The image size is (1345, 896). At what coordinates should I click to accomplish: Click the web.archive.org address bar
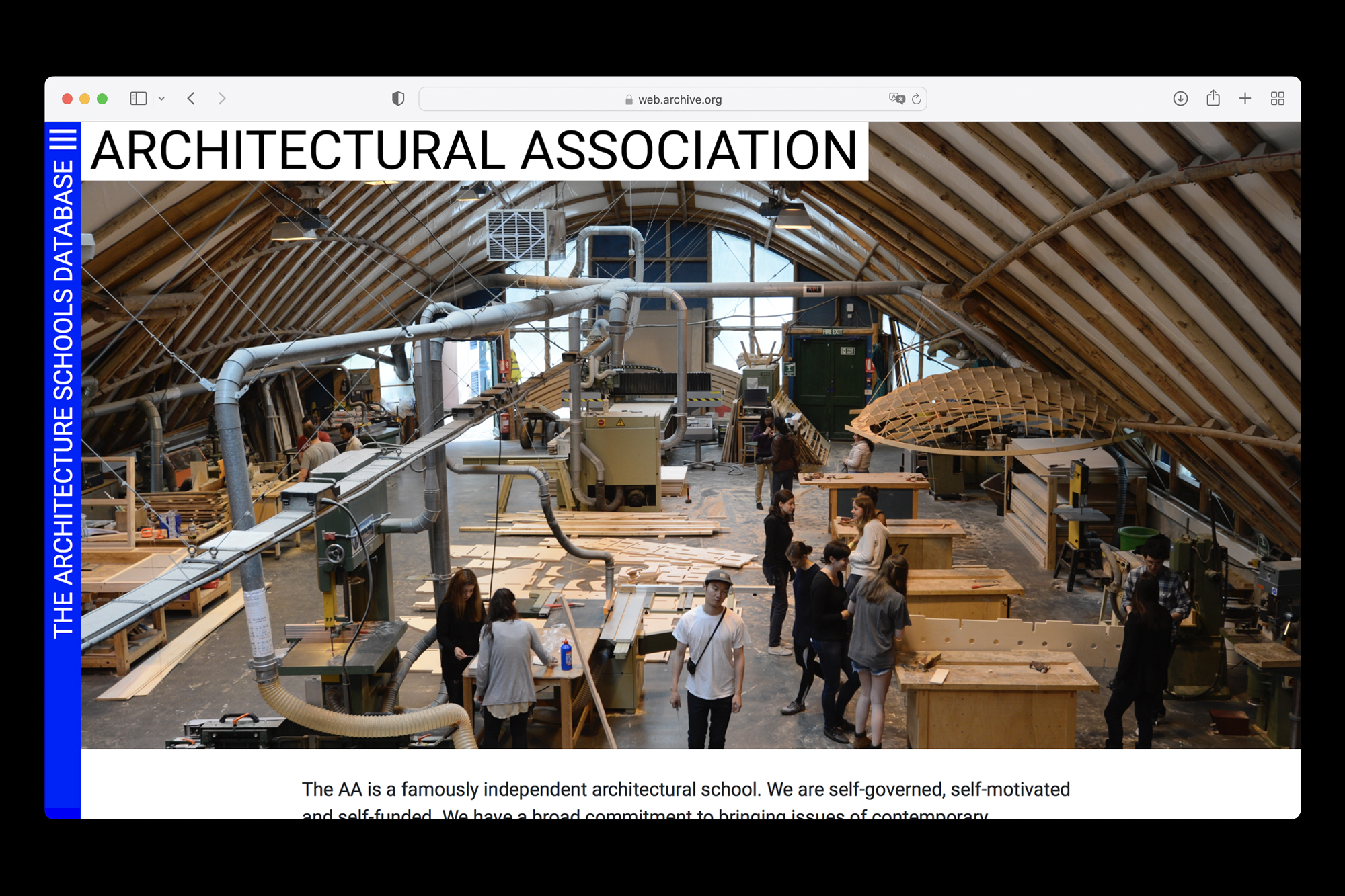pyautogui.click(x=679, y=99)
